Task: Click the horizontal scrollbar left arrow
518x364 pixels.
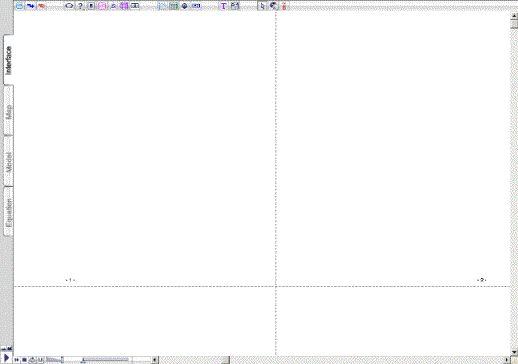Action: (x=155, y=360)
